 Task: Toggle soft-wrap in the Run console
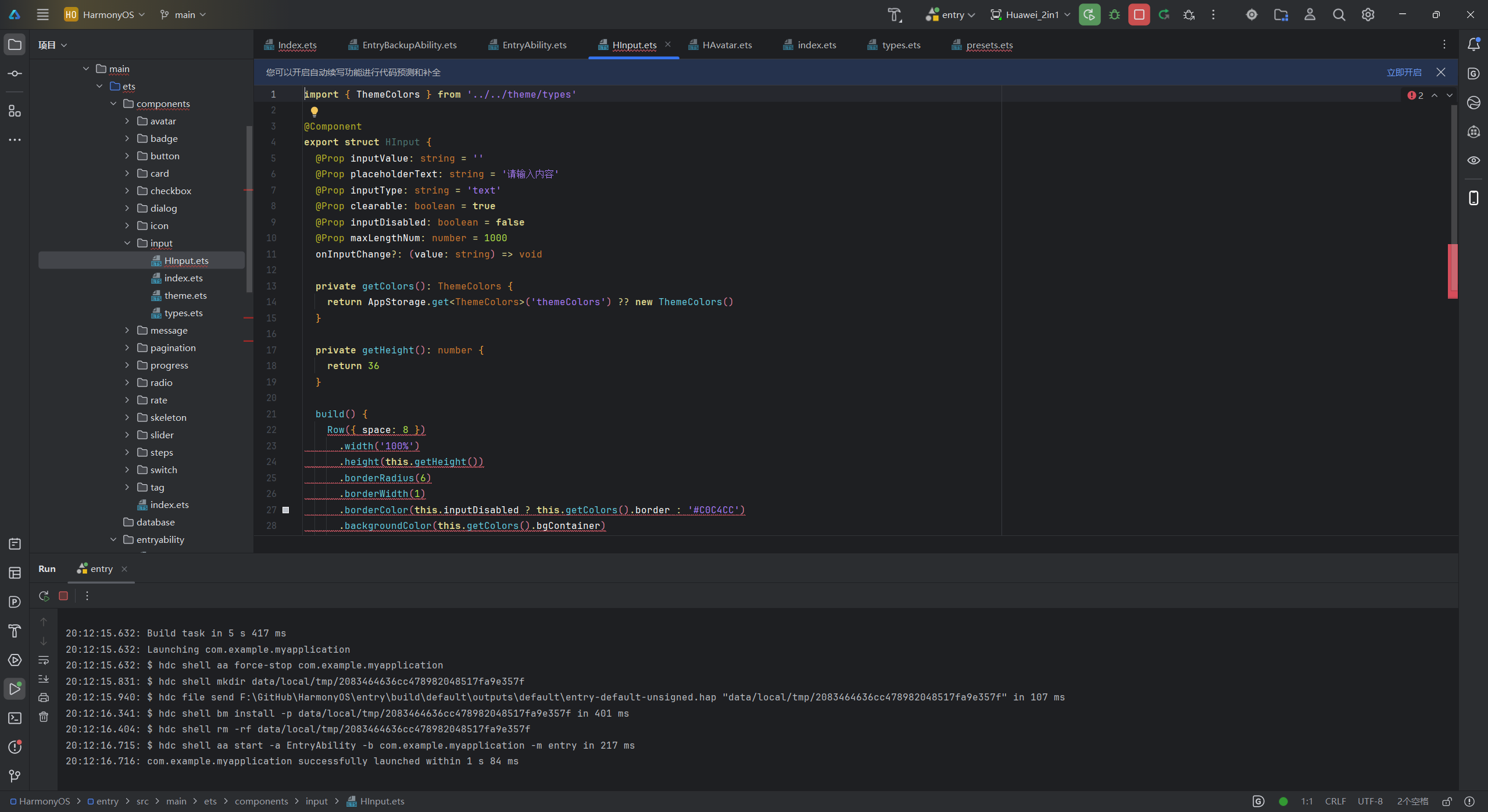44,660
